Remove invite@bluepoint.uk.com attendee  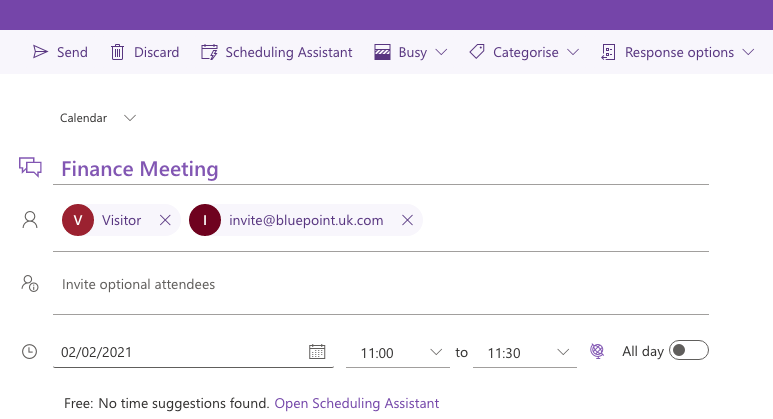tap(407, 220)
